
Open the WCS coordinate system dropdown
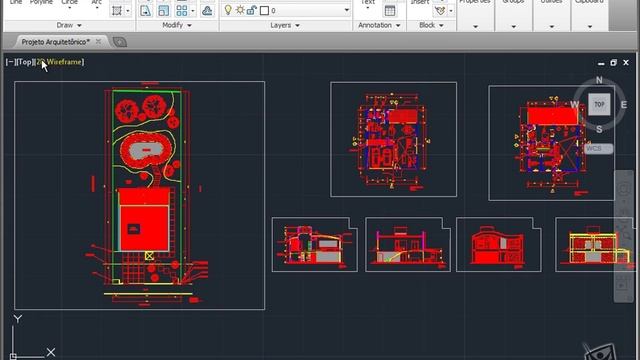[x=599, y=149]
